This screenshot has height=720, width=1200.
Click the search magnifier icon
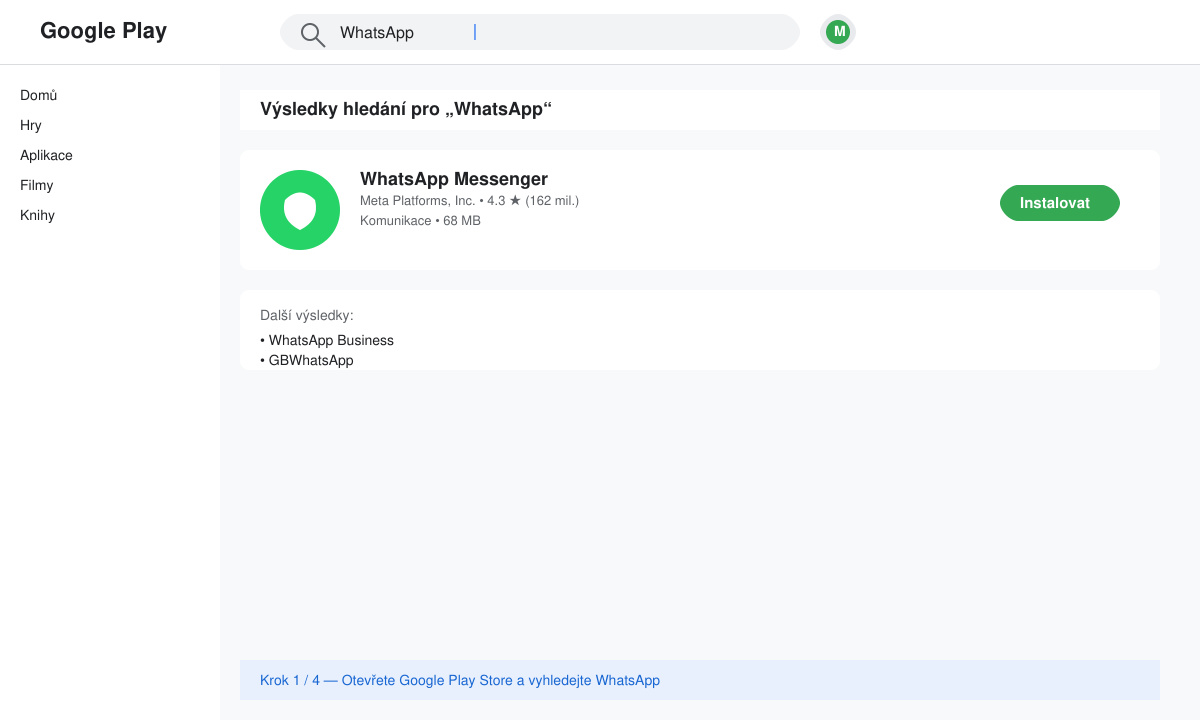point(313,35)
